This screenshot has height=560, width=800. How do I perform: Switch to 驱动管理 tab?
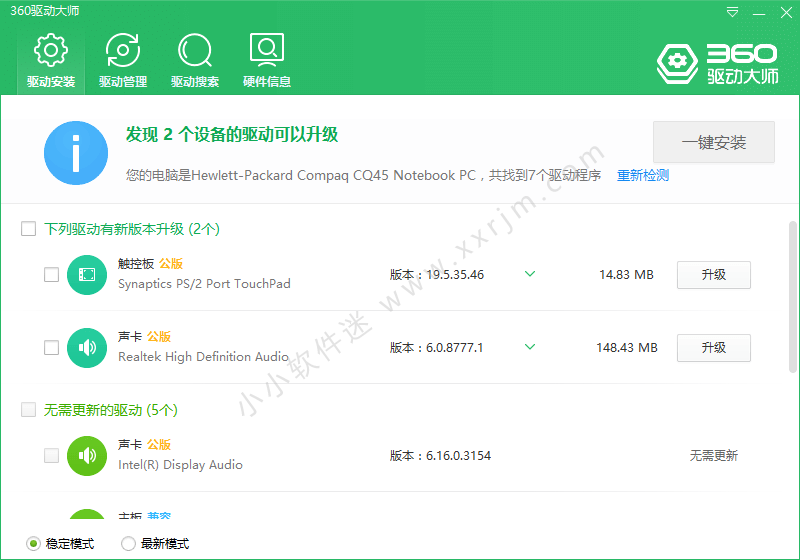[x=123, y=61]
